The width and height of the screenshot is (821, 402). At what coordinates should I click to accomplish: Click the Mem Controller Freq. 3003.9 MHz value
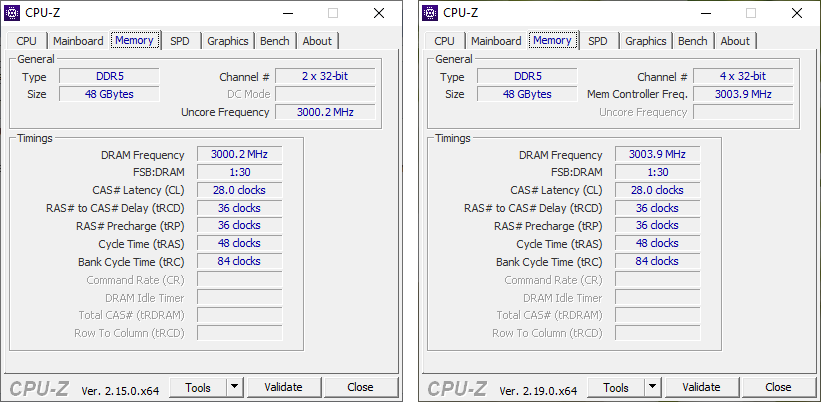tap(743, 94)
